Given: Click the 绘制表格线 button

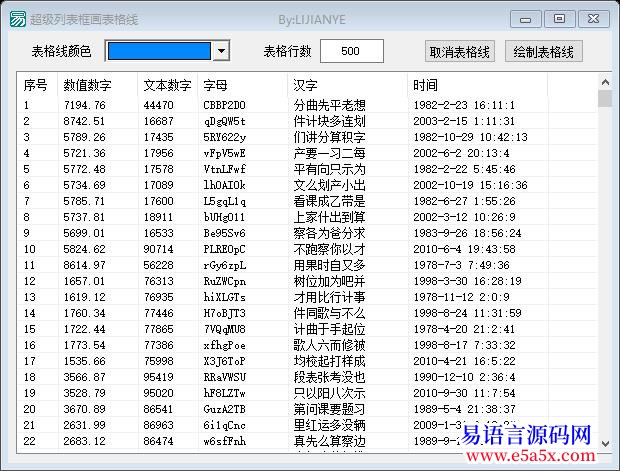Looking at the screenshot, I should pyautogui.click(x=544, y=51).
